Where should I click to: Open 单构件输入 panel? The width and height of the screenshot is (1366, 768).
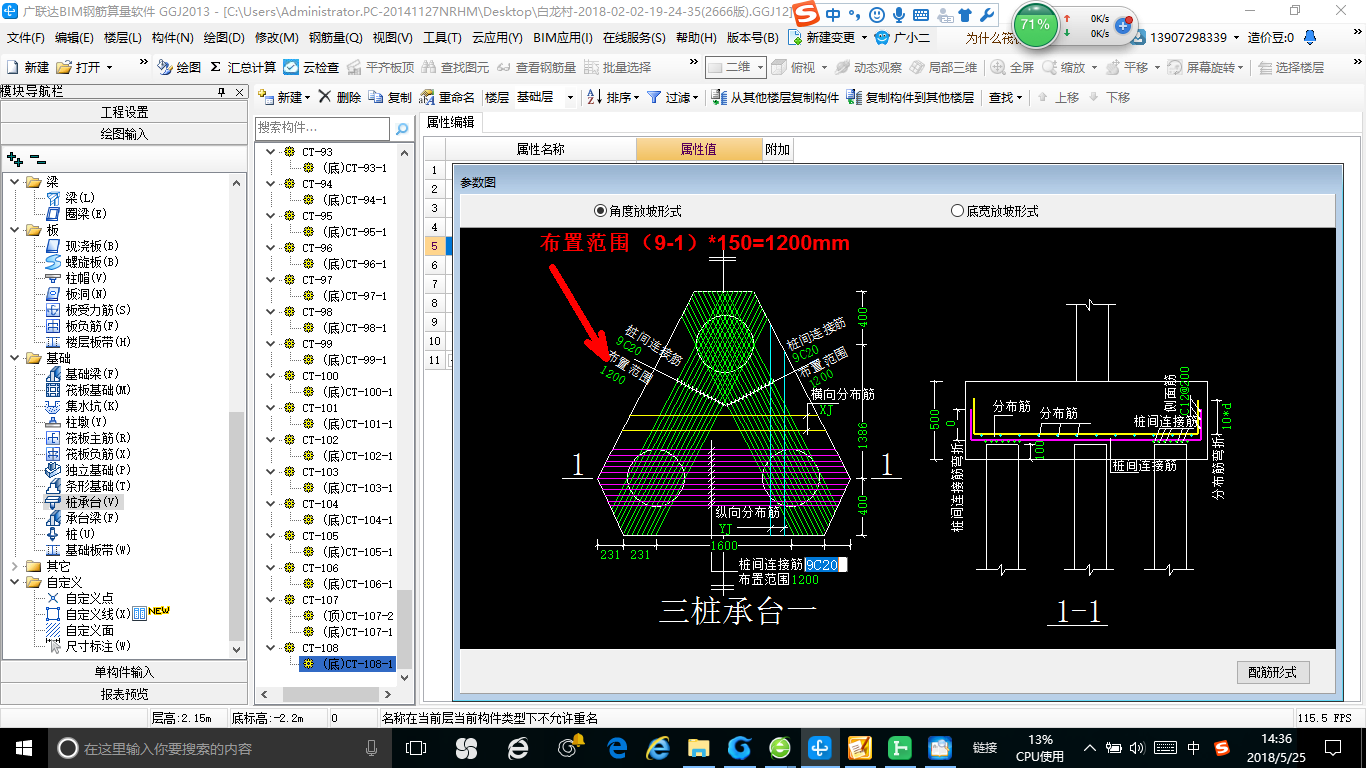point(124,672)
